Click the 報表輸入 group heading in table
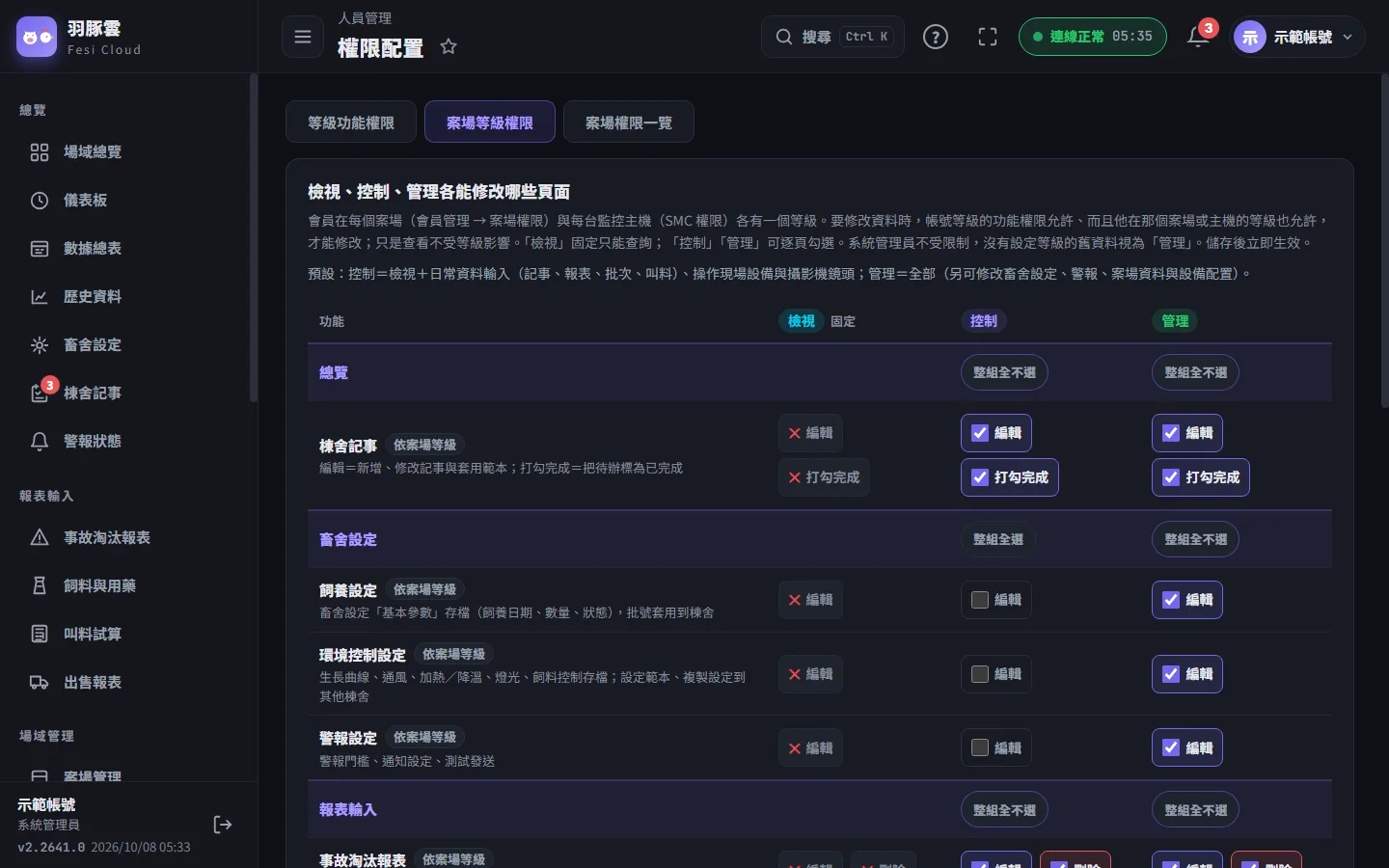 (348, 810)
